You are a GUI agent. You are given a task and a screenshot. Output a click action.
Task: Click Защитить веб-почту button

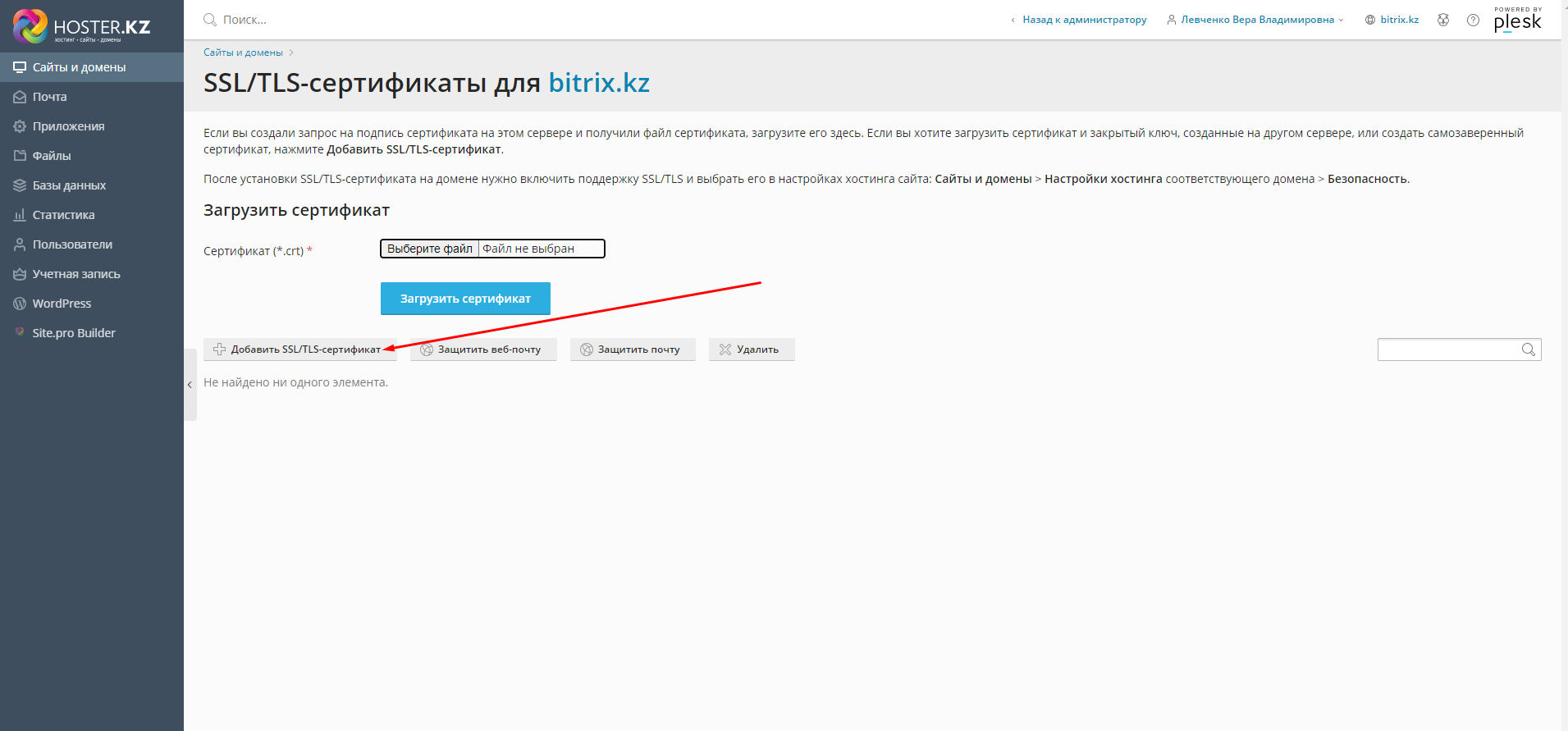[483, 350]
